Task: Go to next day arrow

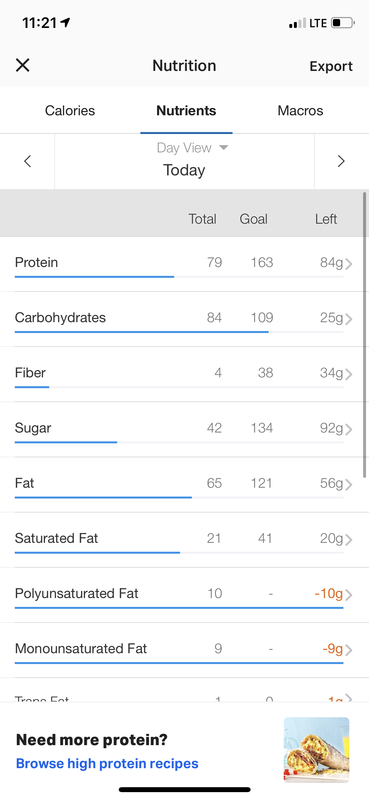Action: (341, 161)
